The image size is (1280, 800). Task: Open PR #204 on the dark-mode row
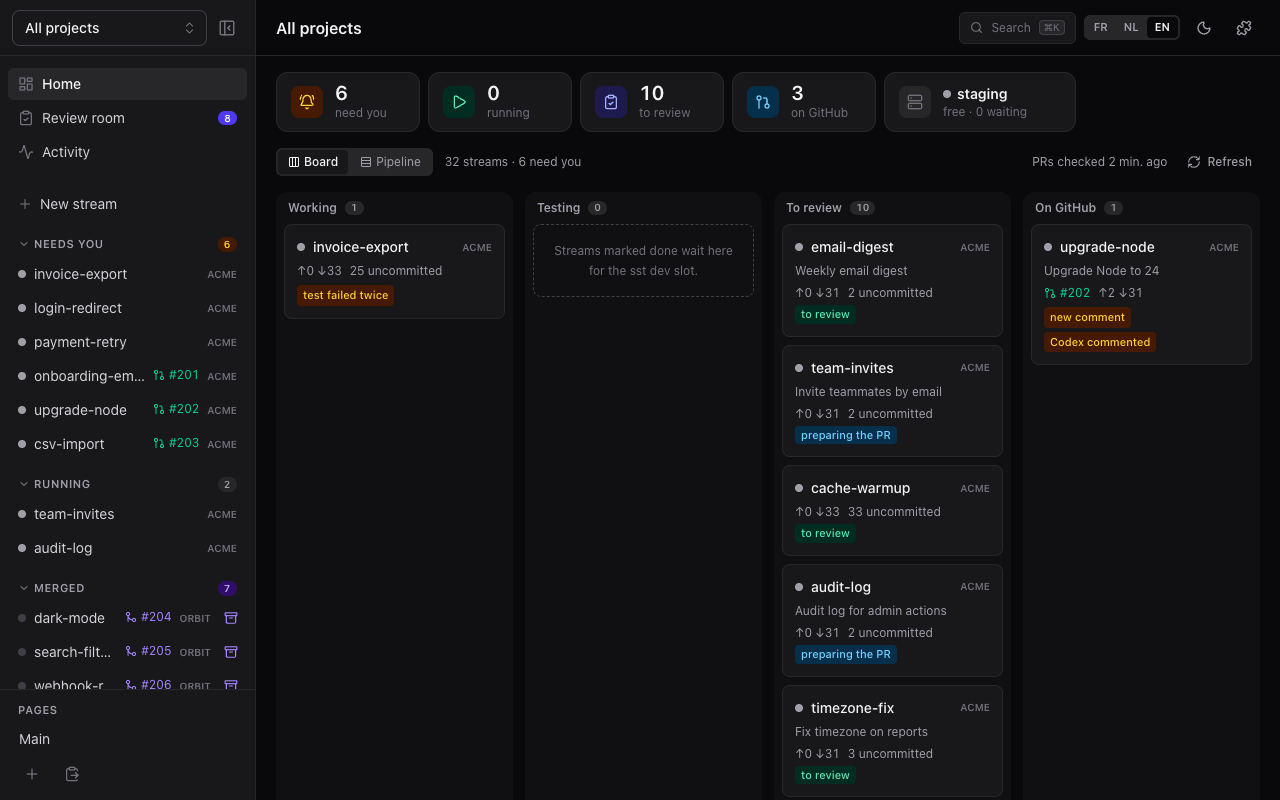[x=148, y=618]
